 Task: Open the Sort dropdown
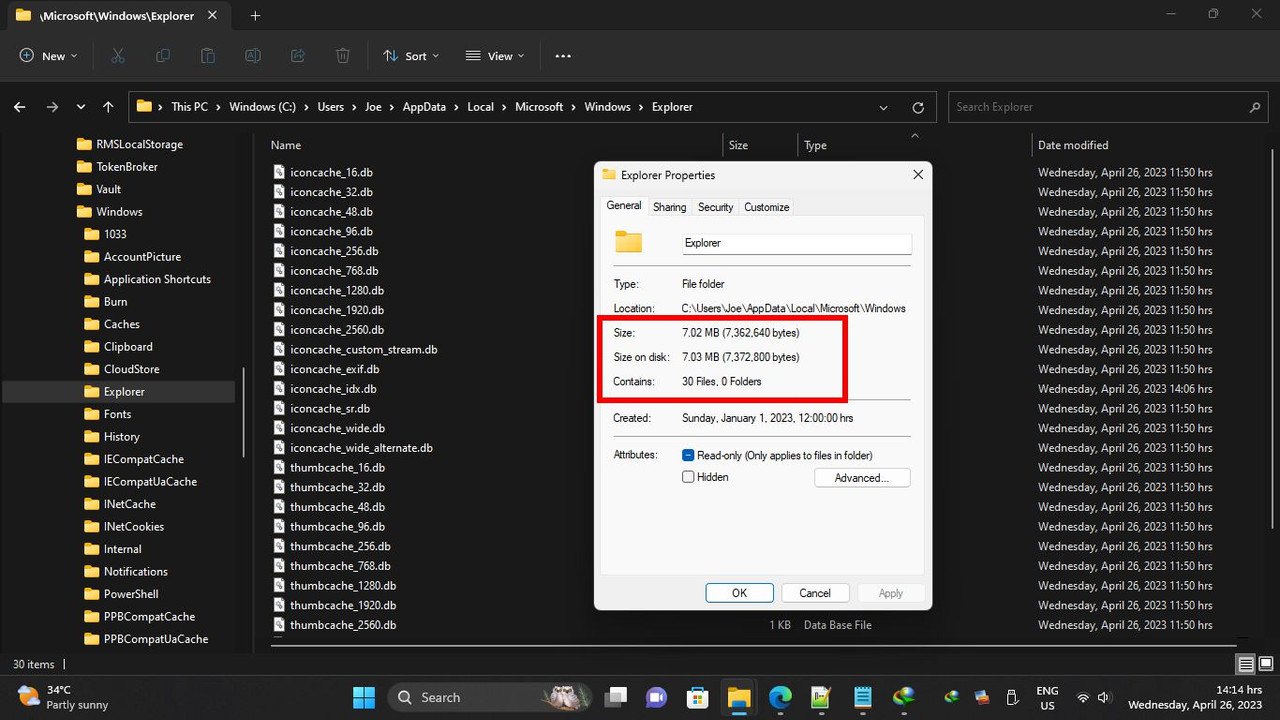[410, 55]
